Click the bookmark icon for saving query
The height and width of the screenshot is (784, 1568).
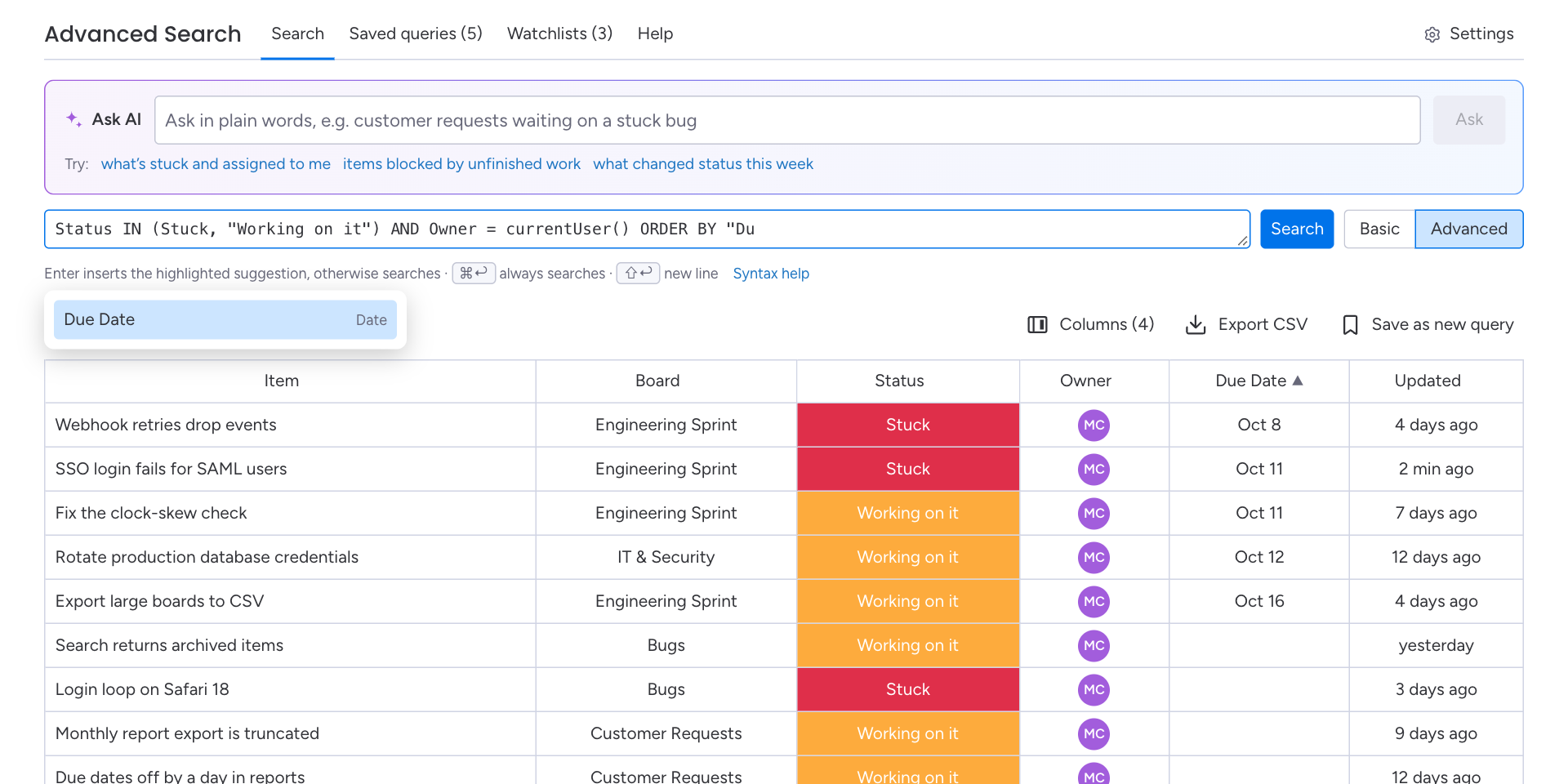1351,325
